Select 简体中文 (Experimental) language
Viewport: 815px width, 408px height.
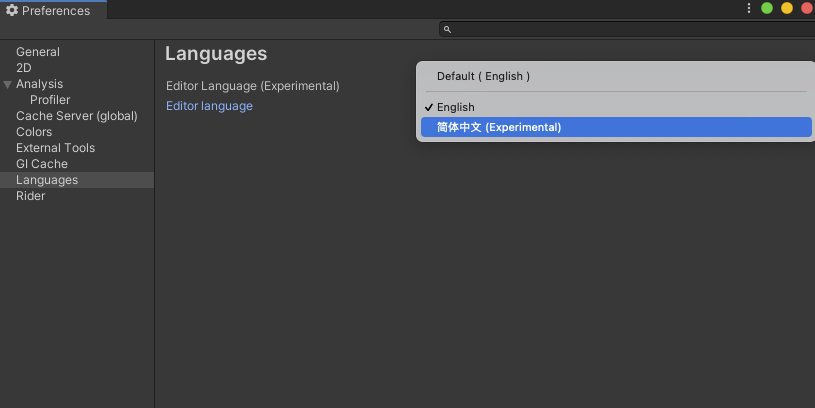616,127
